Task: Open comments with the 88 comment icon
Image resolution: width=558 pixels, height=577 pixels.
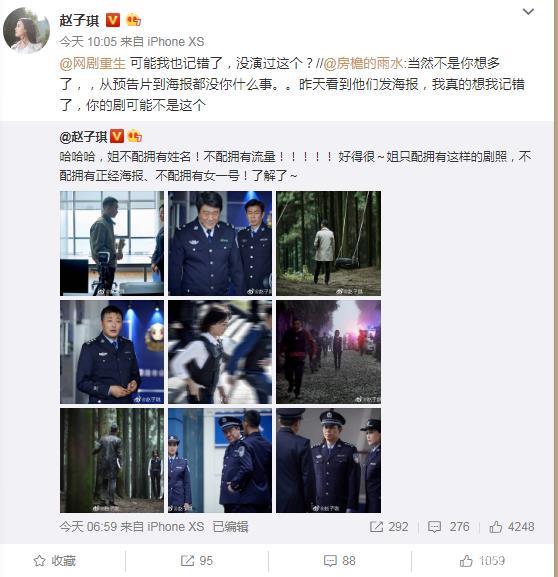Action: [x=330, y=561]
